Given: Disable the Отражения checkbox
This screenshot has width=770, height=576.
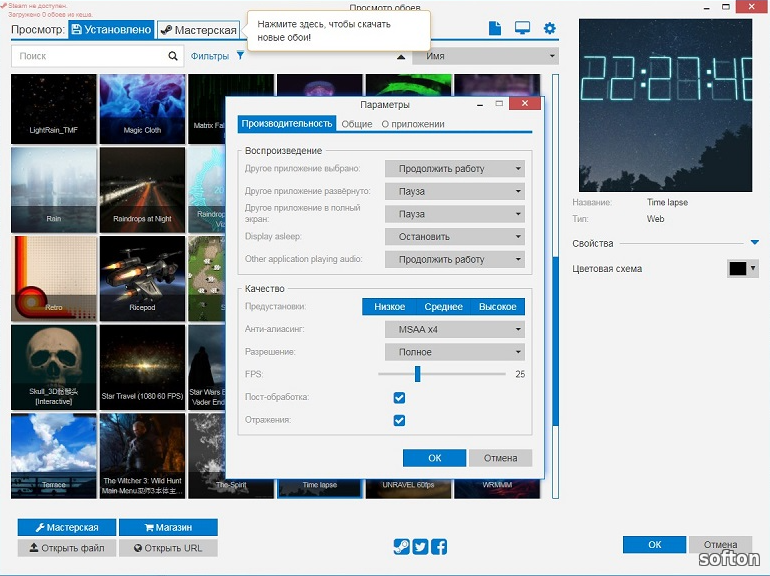Looking at the screenshot, I should click(399, 421).
